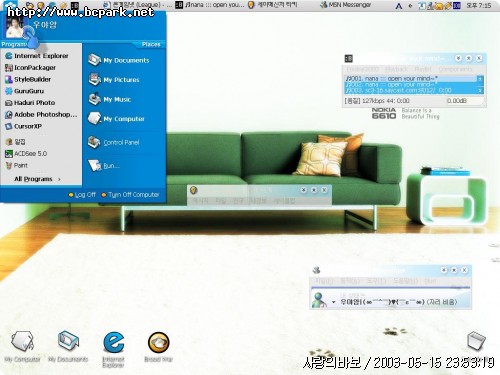This screenshot has height=375, width=500.
Task: Click Nokia 6610 advertisement banner under player
Action: 405,113
